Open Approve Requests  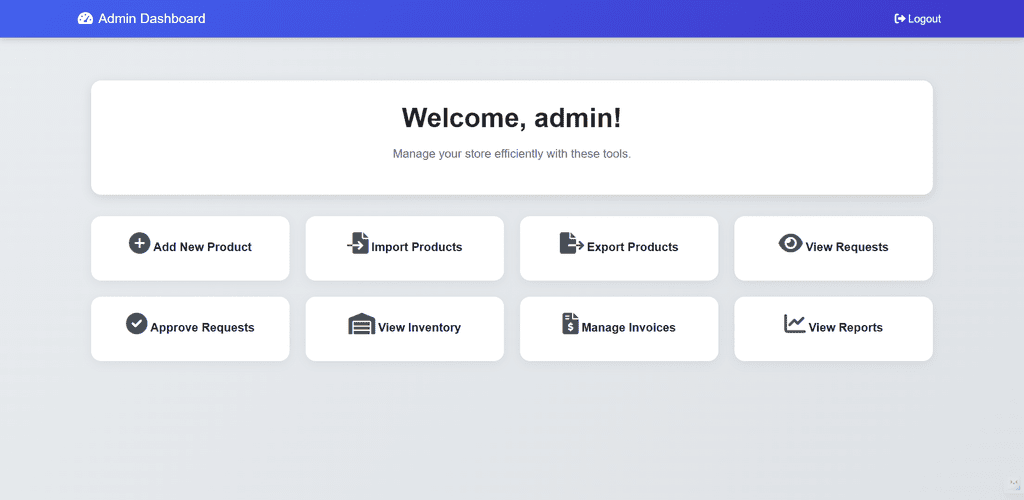pos(190,328)
